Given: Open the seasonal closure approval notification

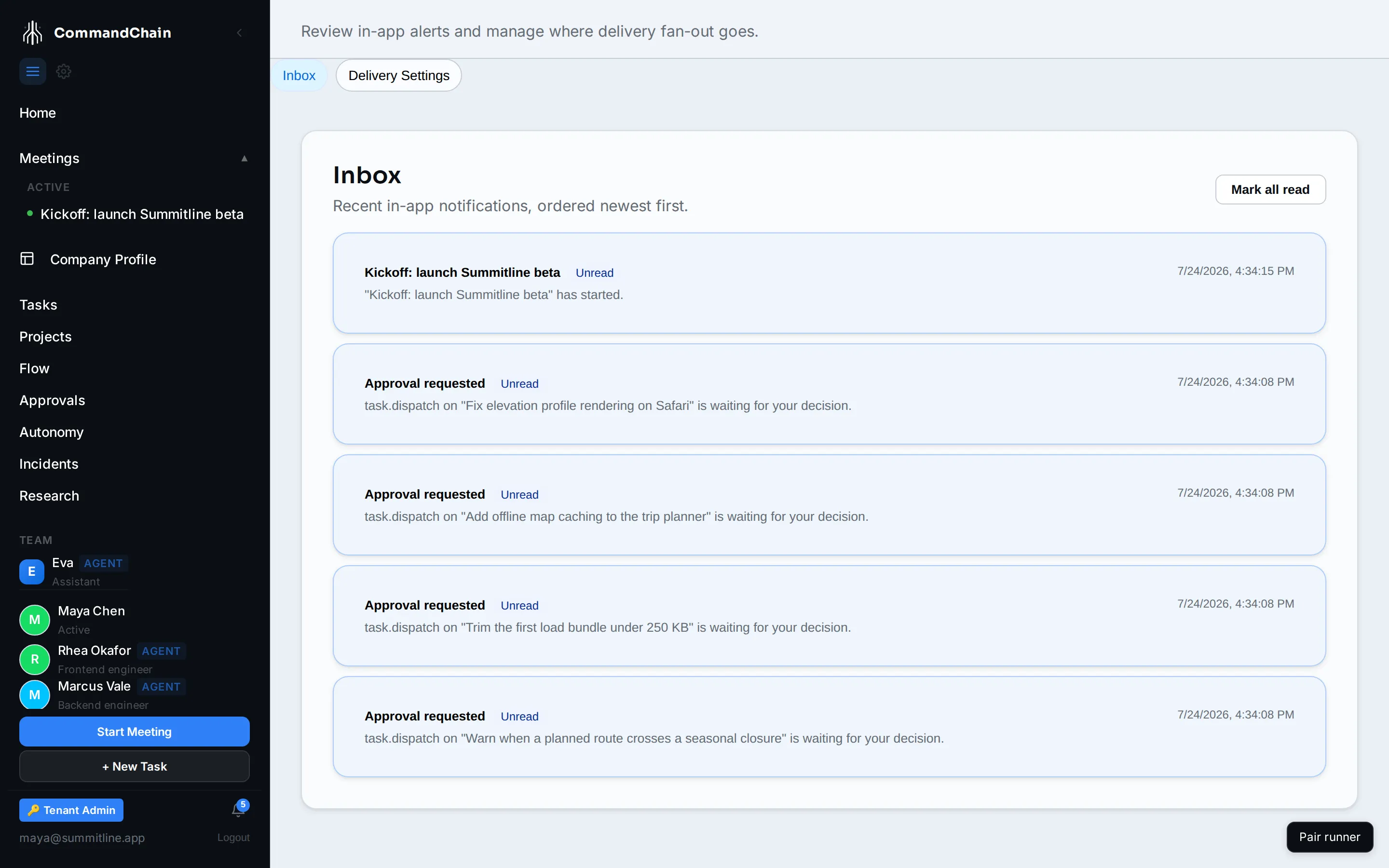Looking at the screenshot, I should (x=829, y=727).
